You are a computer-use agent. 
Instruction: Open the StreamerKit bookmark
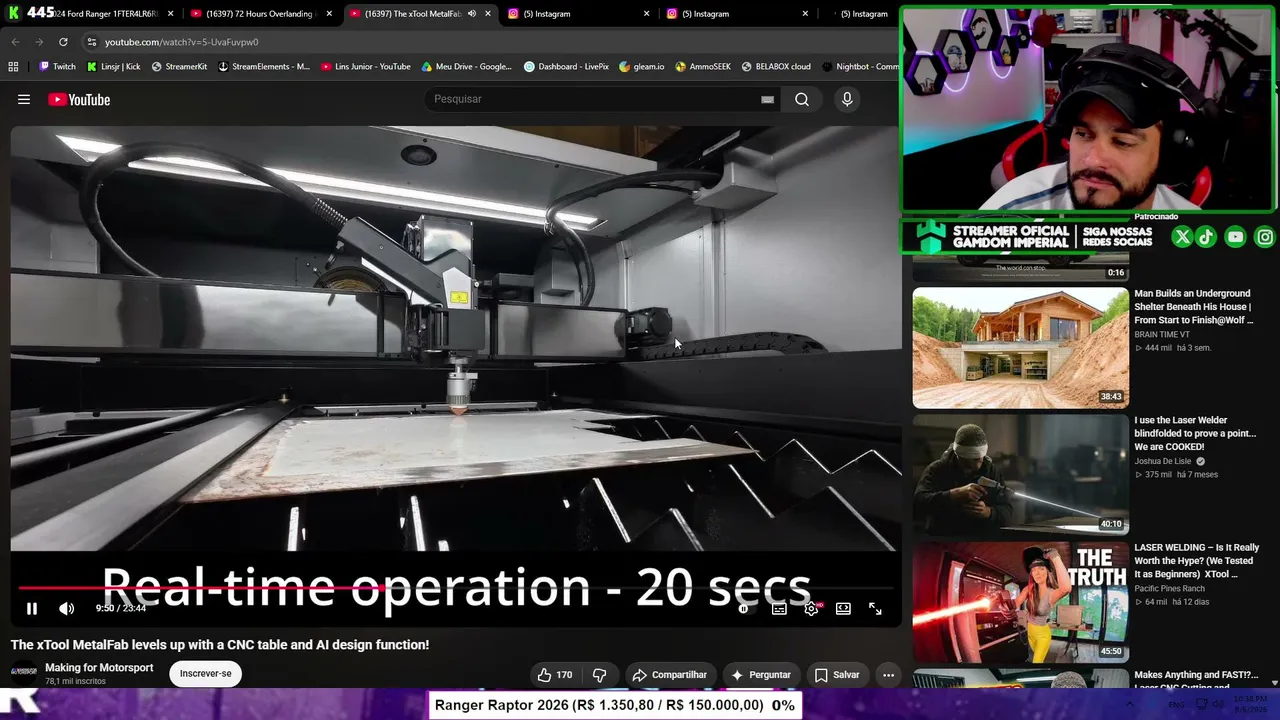tap(179, 67)
